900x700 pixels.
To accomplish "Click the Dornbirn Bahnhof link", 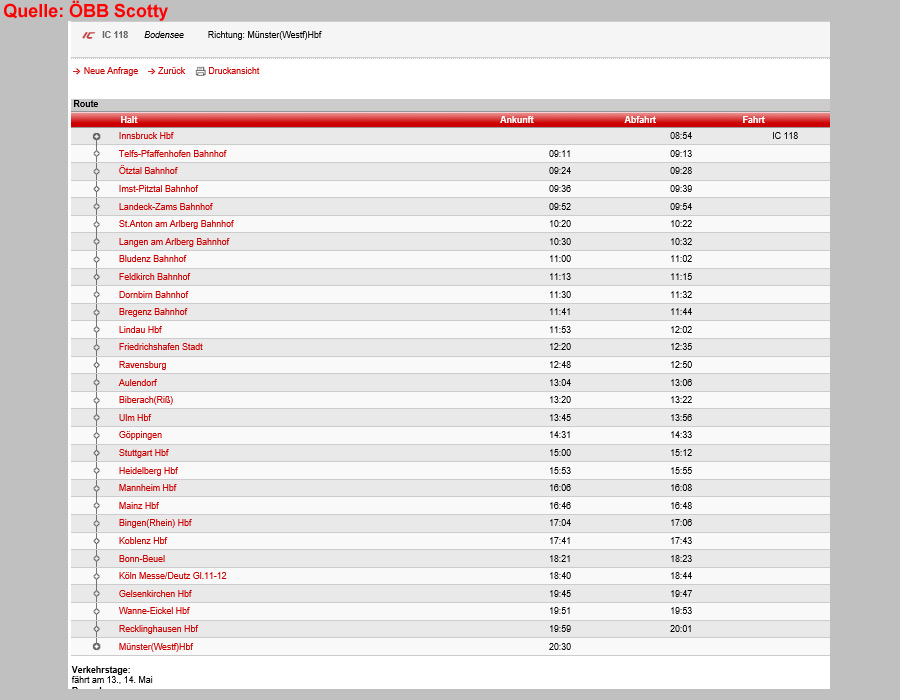I will coord(153,294).
